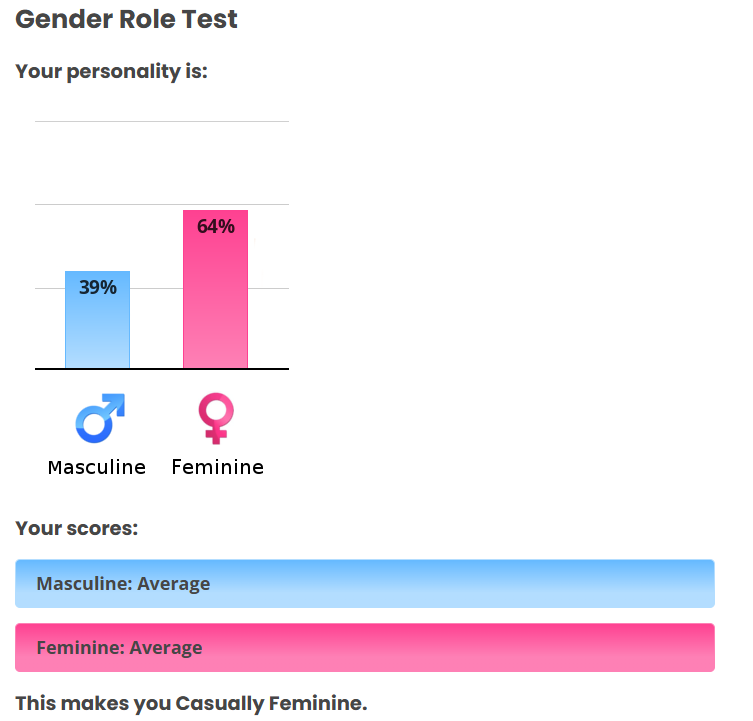Select the 'Your personality is:' subheading

click(112, 72)
